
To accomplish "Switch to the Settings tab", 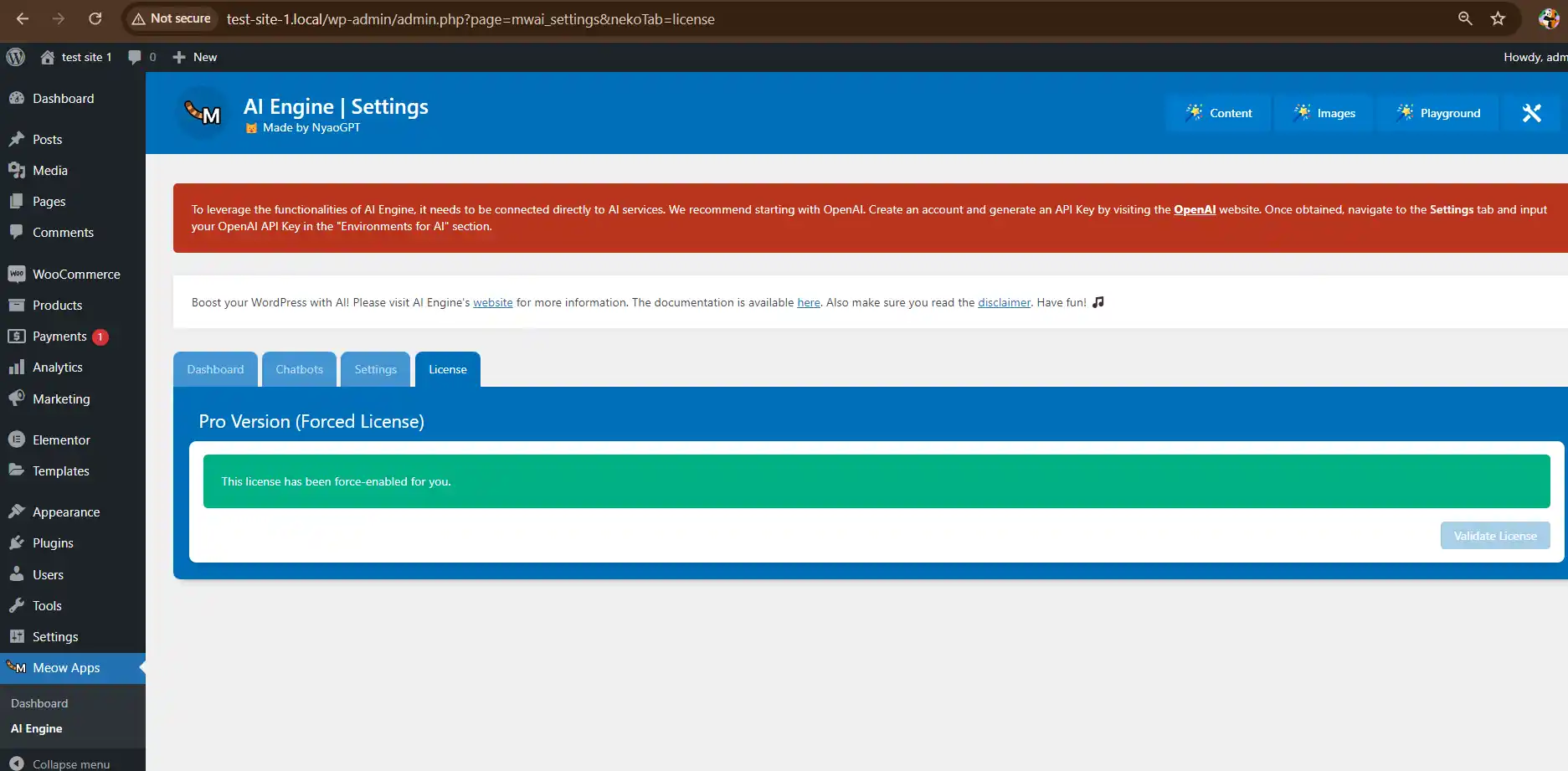I will (x=374, y=368).
